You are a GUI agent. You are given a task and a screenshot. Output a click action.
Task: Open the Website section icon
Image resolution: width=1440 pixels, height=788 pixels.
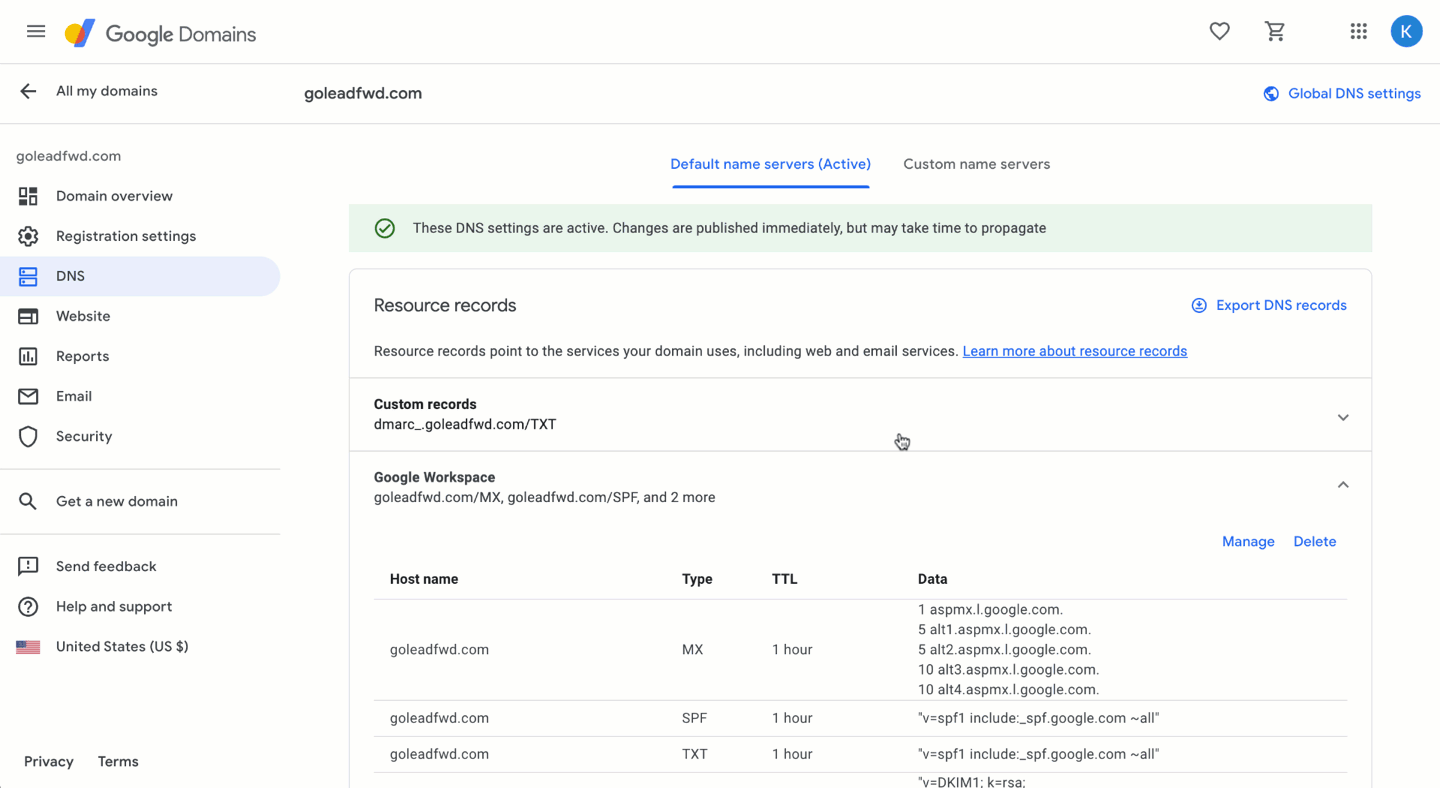click(x=28, y=316)
